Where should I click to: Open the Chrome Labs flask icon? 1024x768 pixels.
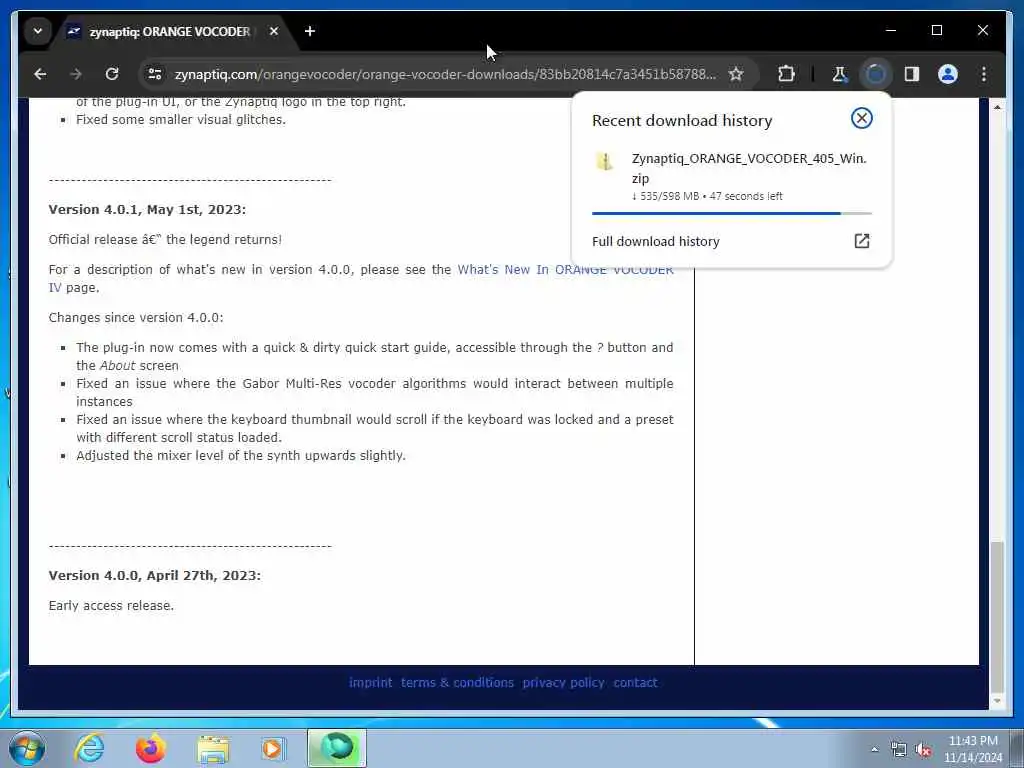(840, 74)
